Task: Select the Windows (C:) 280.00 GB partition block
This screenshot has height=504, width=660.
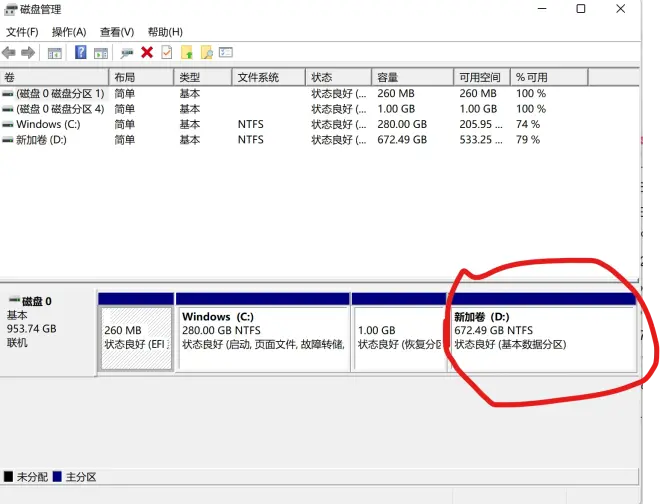Action: point(262,338)
